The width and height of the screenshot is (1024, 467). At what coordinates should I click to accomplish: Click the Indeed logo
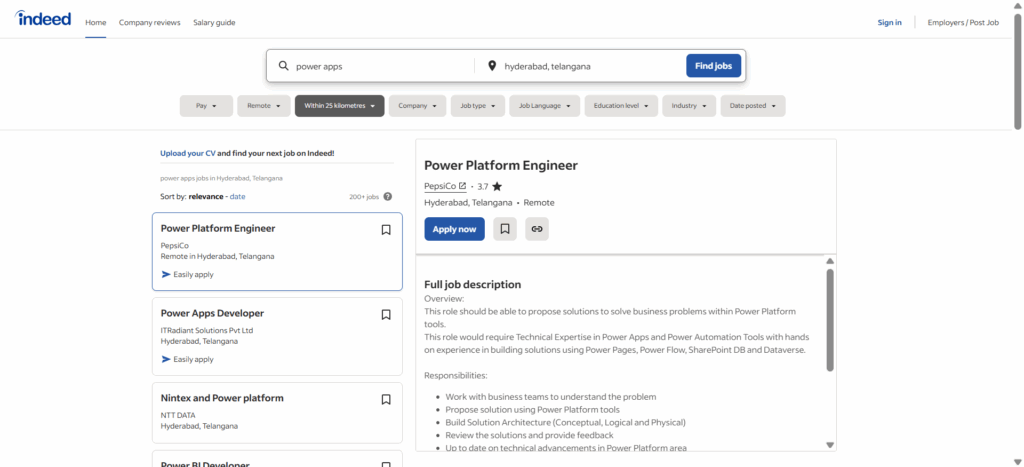[43, 19]
